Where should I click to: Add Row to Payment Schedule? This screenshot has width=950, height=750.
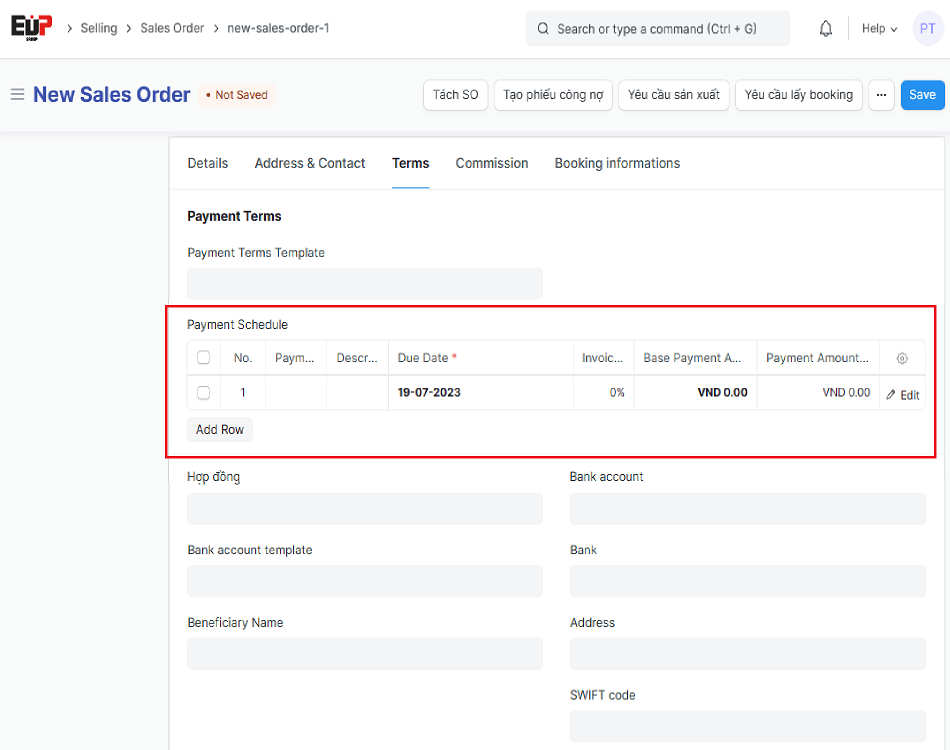pyautogui.click(x=220, y=429)
